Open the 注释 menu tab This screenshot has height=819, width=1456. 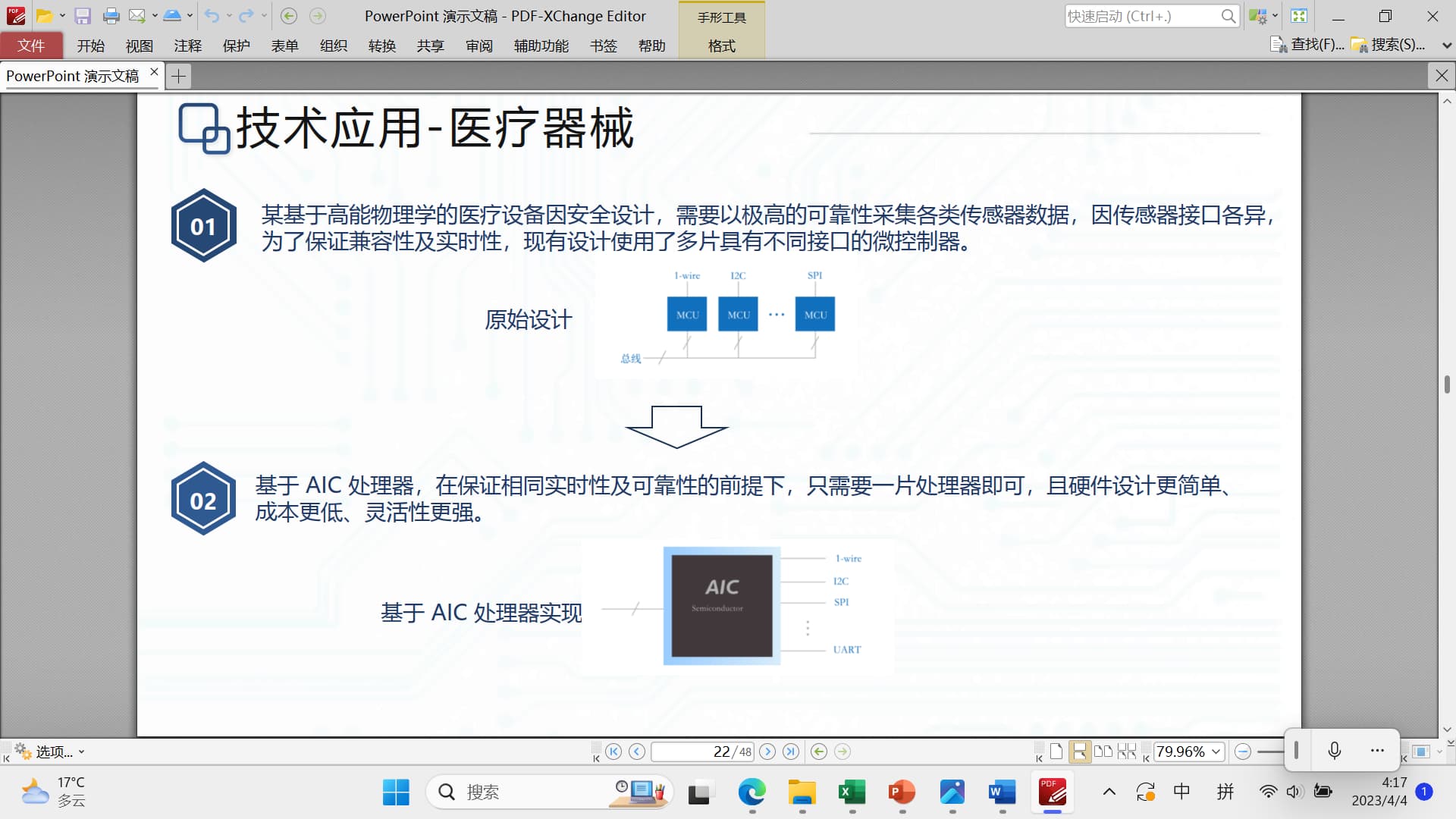187,45
